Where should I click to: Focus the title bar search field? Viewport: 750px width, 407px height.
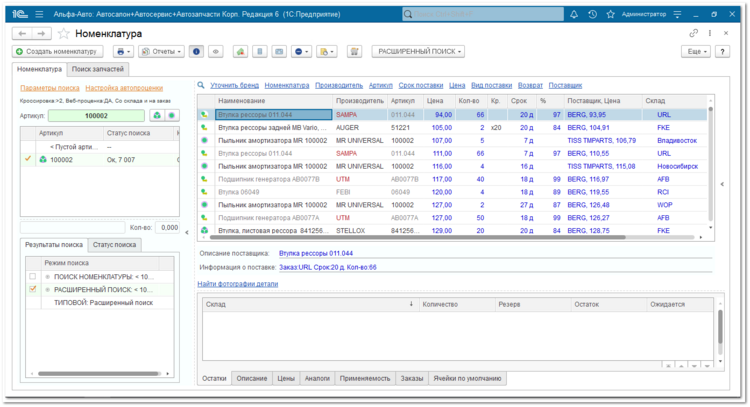483,14
